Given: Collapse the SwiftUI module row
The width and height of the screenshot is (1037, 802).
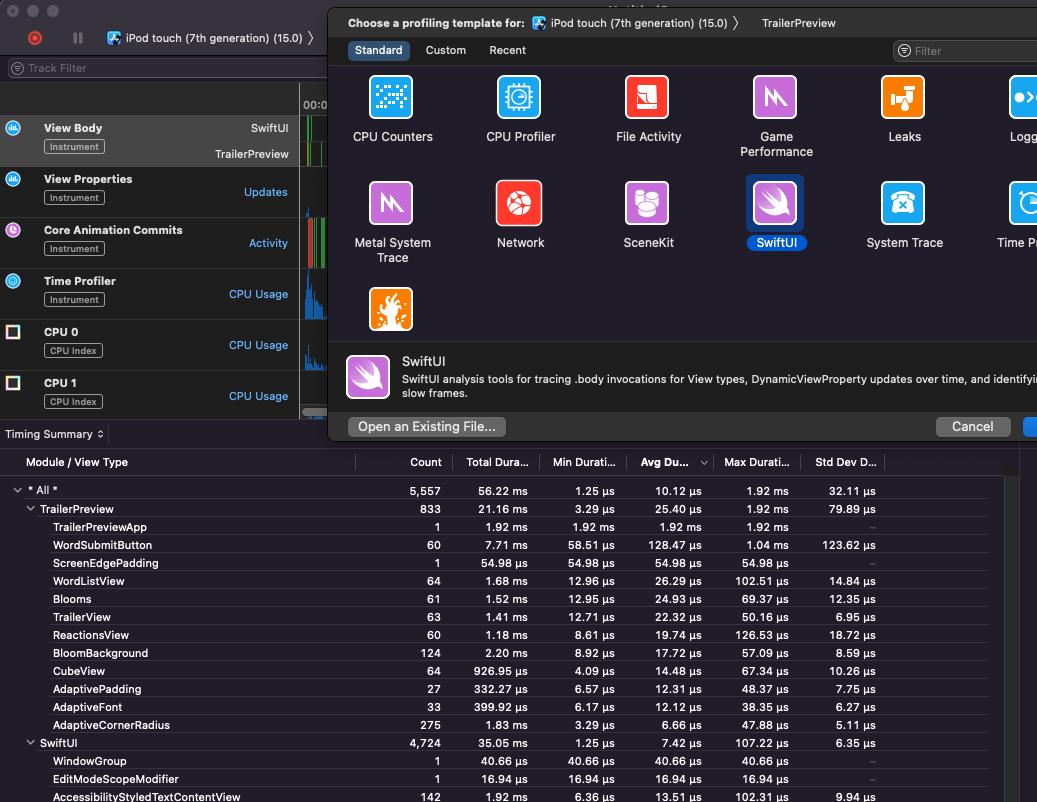Looking at the screenshot, I should [x=30, y=742].
